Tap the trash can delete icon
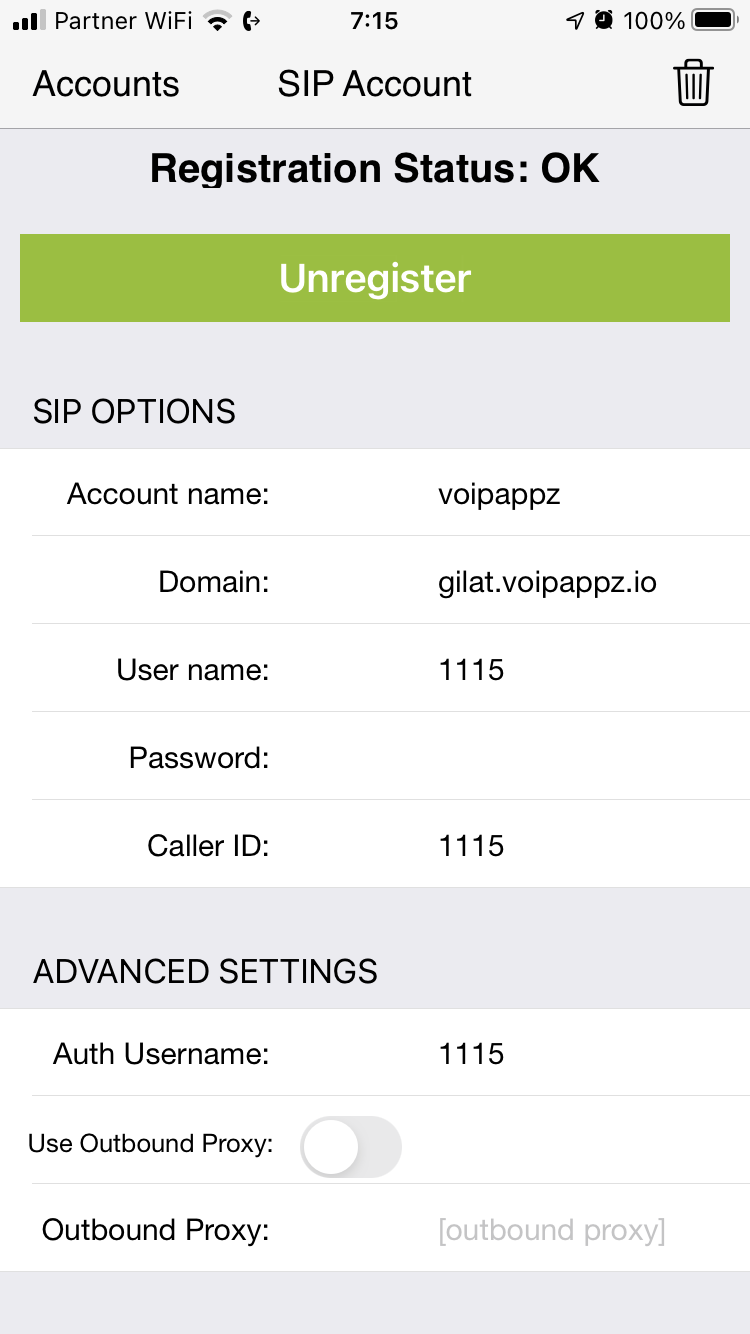The height and width of the screenshot is (1334, 750). (x=693, y=83)
